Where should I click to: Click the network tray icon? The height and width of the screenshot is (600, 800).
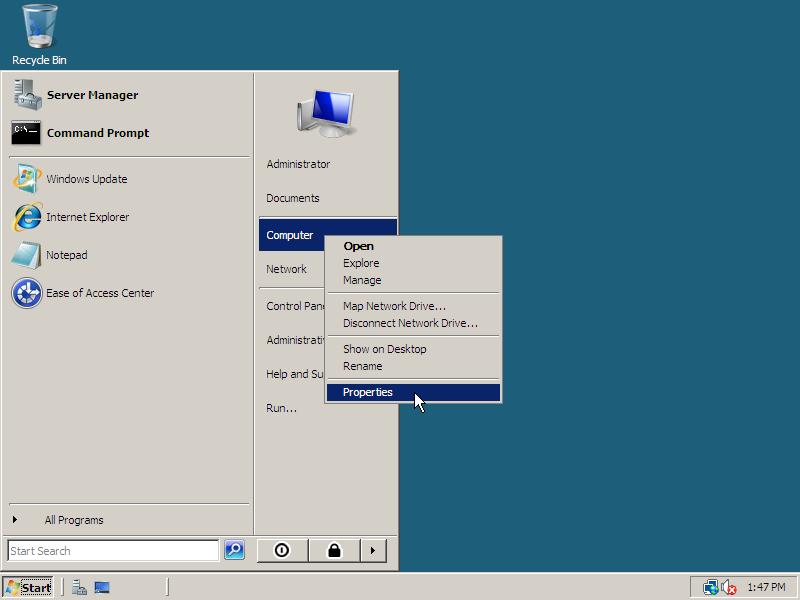tap(710, 587)
